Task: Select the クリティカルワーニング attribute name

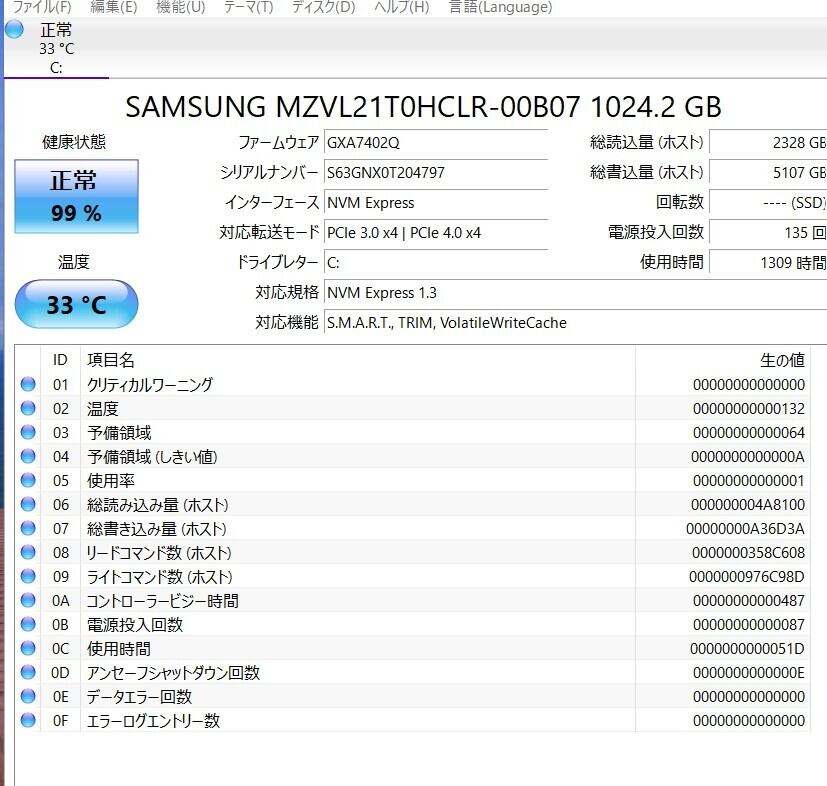Action: pyautogui.click(x=150, y=385)
